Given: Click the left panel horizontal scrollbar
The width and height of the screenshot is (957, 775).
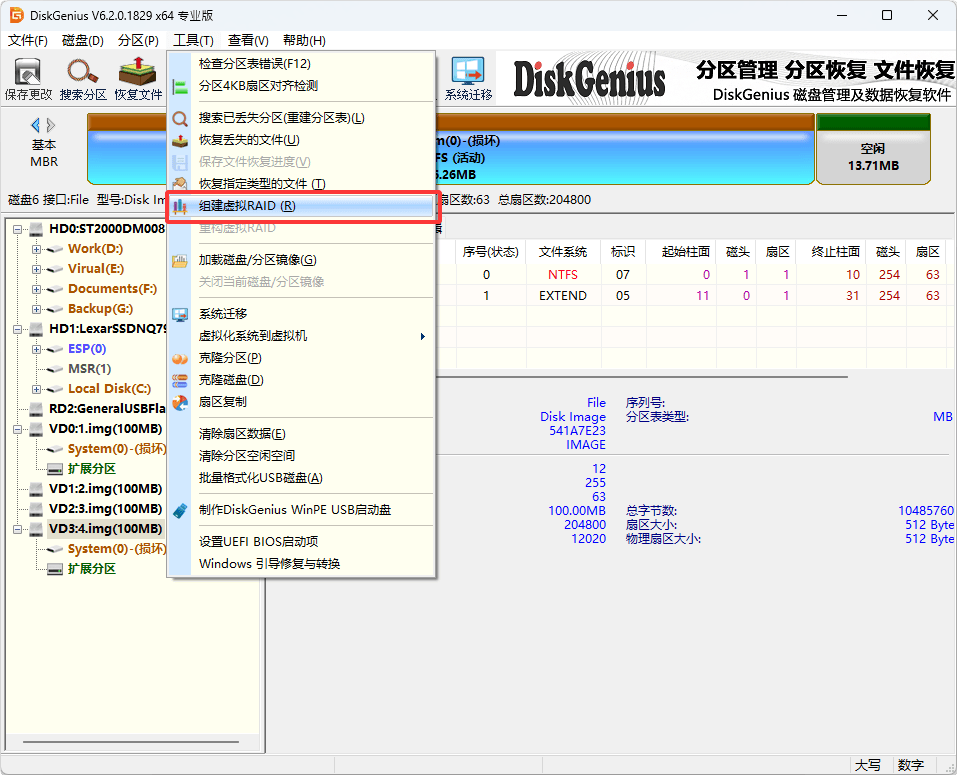Looking at the screenshot, I should (131, 742).
